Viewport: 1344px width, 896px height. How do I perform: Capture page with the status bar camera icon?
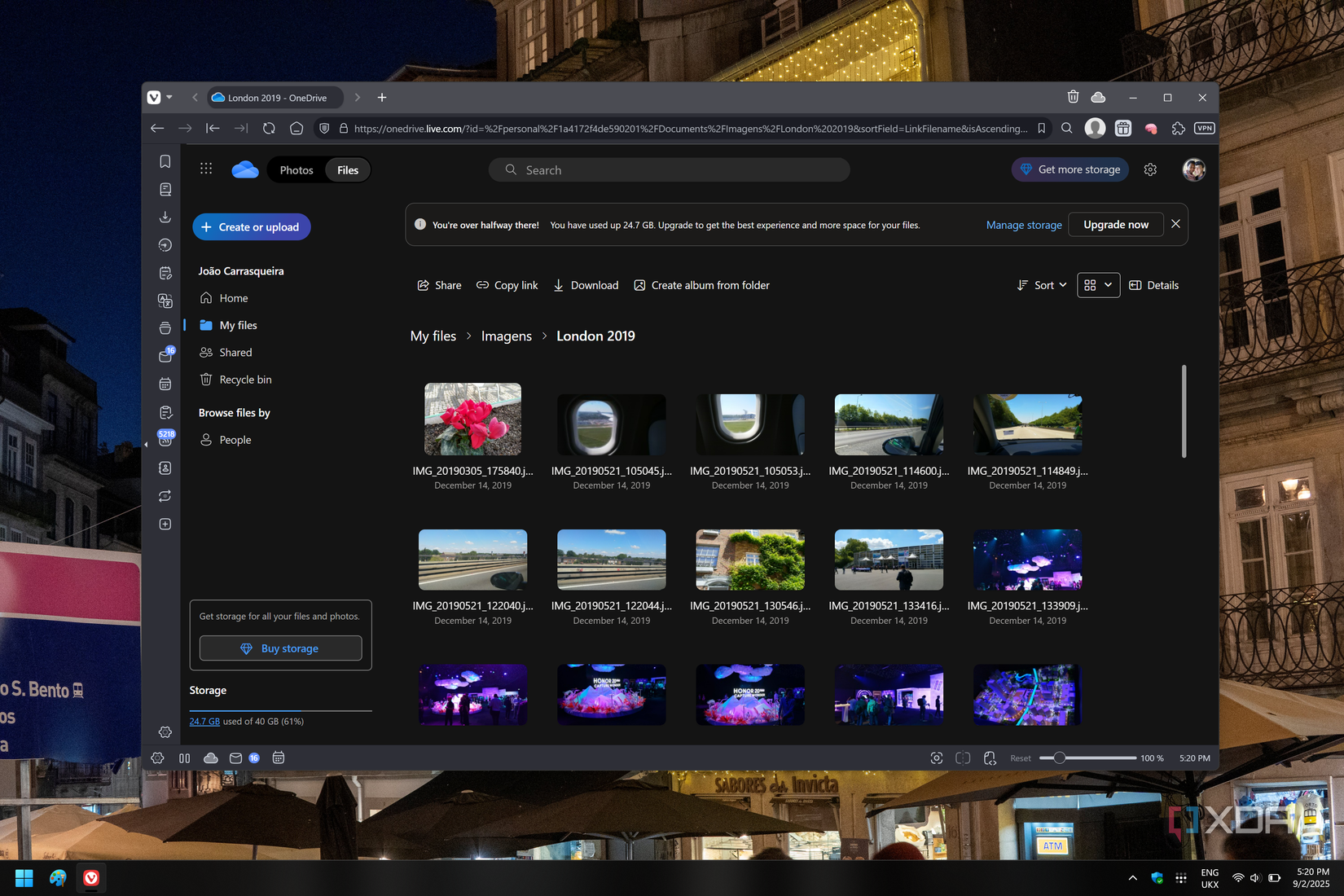click(x=937, y=758)
